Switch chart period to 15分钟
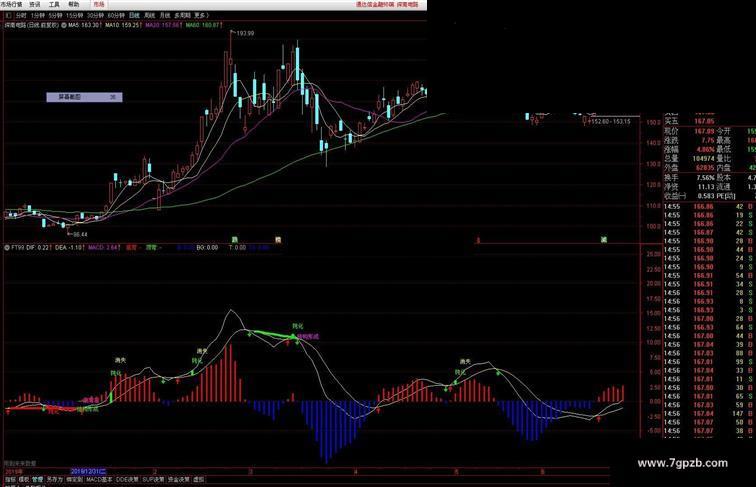This screenshot has height=487, width=756. tap(75, 15)
